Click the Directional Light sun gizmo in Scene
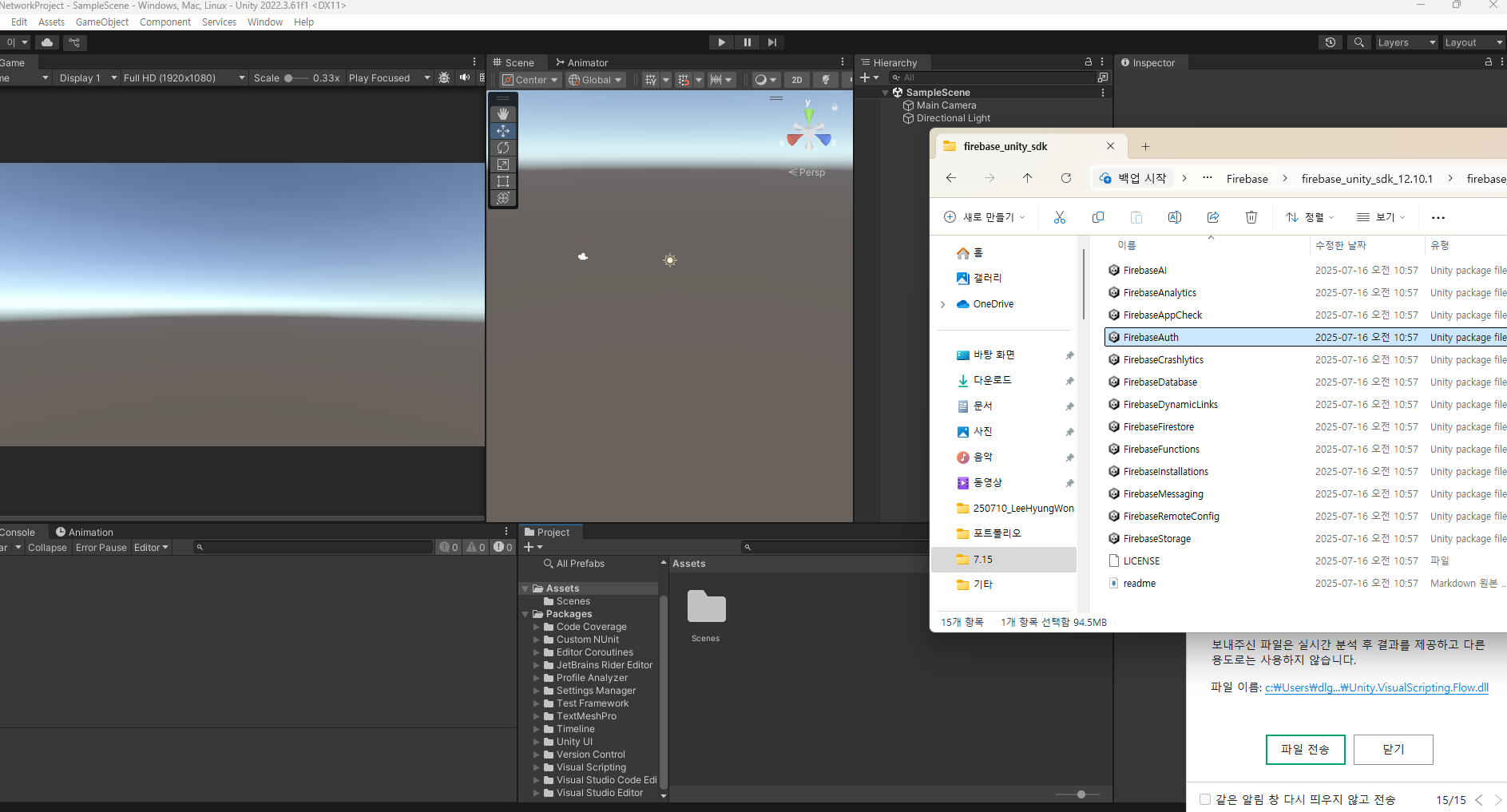 pos(670,259)
